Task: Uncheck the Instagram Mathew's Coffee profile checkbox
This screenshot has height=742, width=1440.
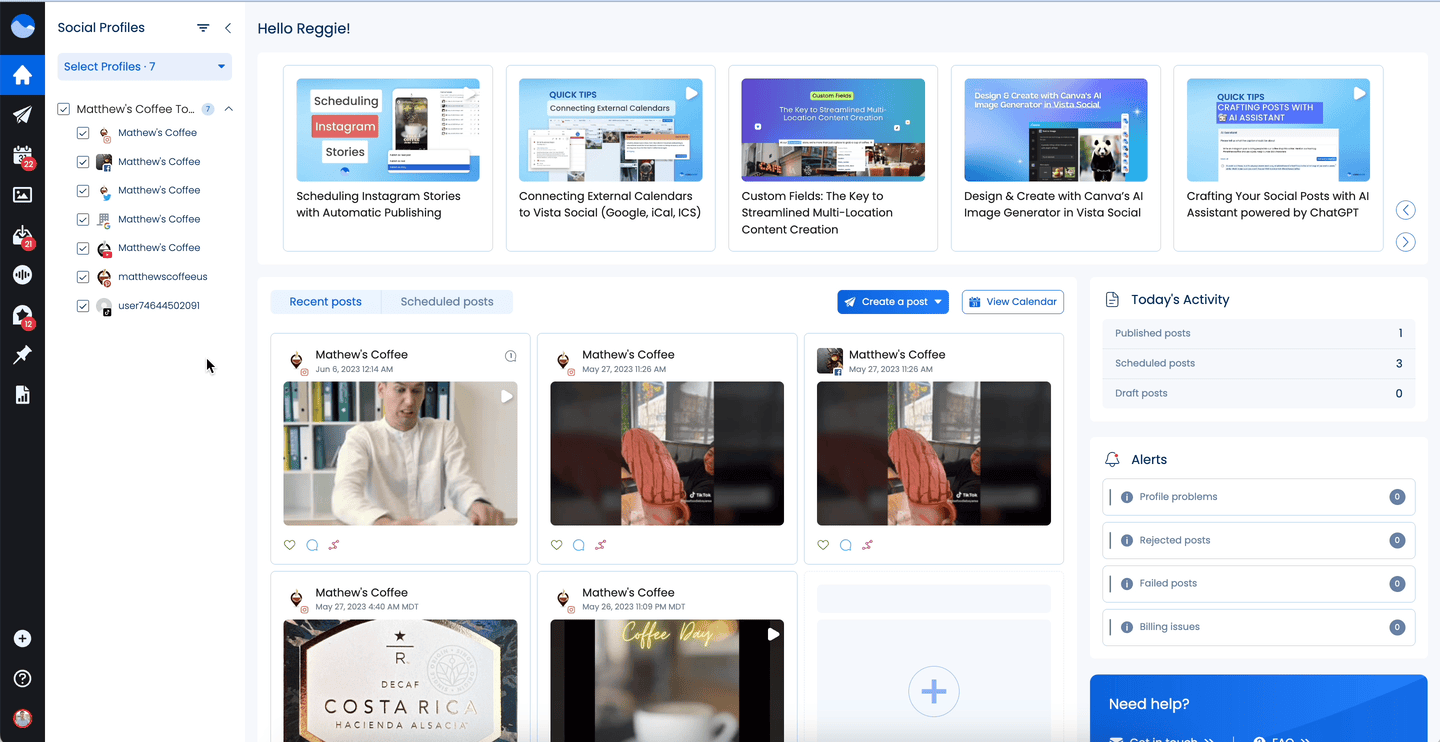Action: point(83,133)
